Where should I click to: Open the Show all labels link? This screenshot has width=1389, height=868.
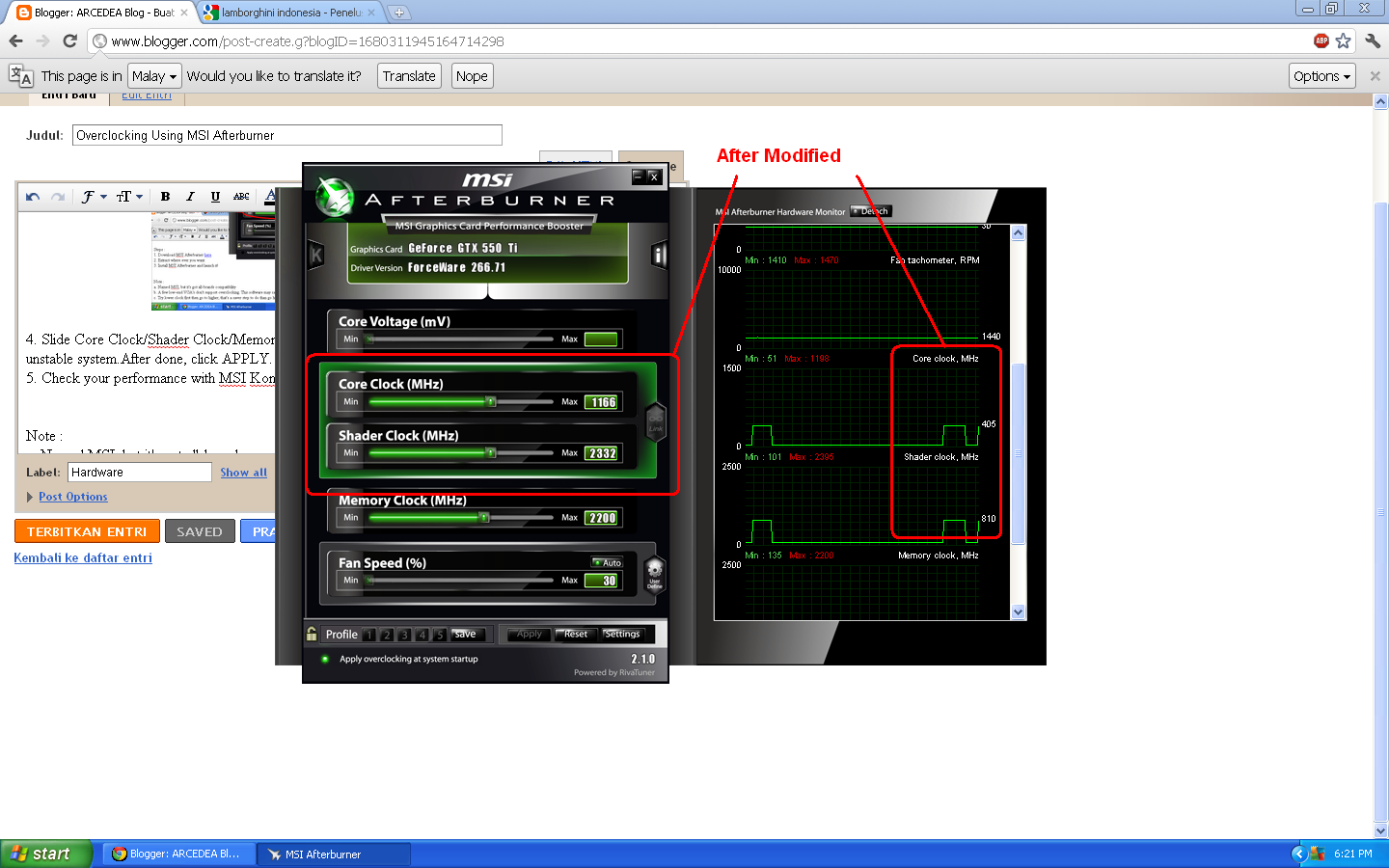(x=243, y=473)
